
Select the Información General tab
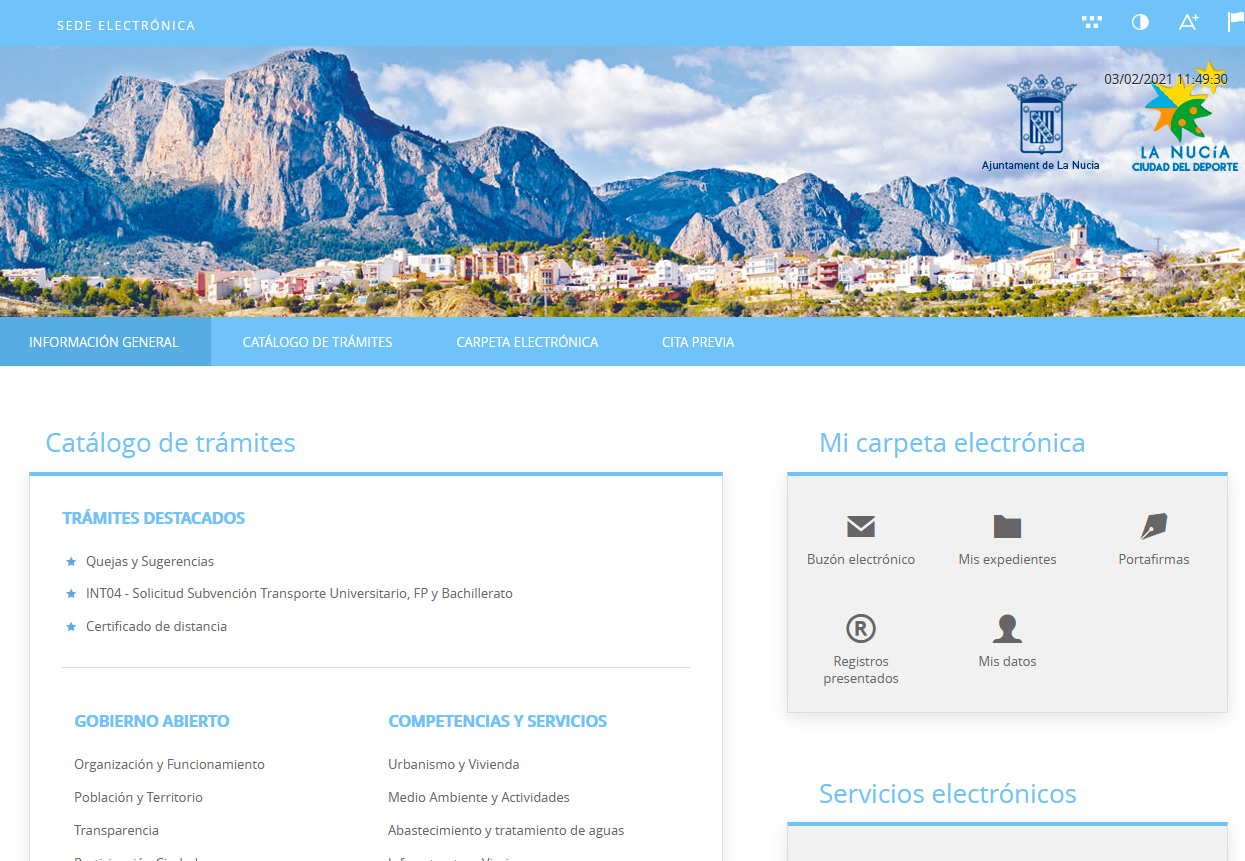[x=104, y=342]
